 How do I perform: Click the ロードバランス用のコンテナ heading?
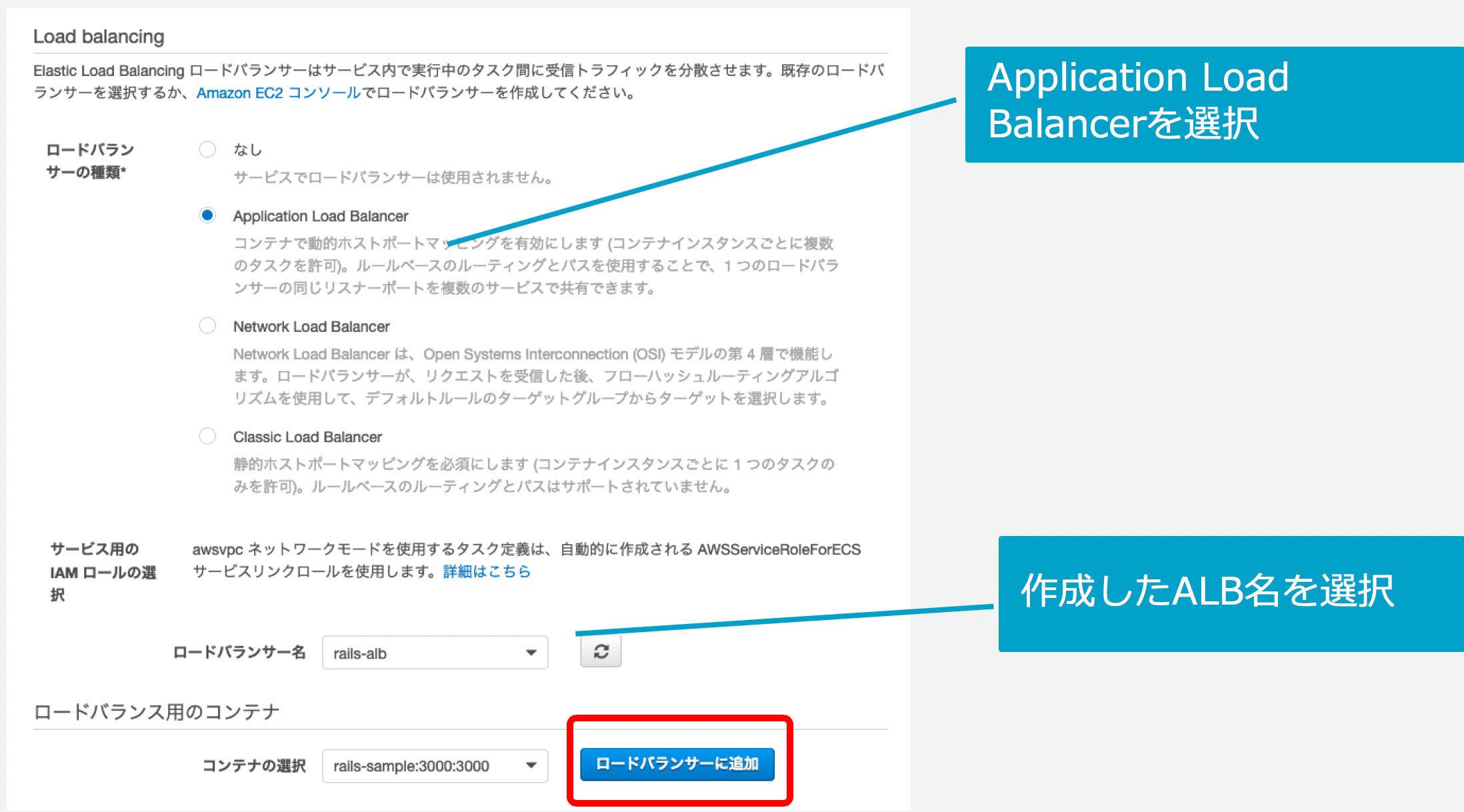(157, 712)
